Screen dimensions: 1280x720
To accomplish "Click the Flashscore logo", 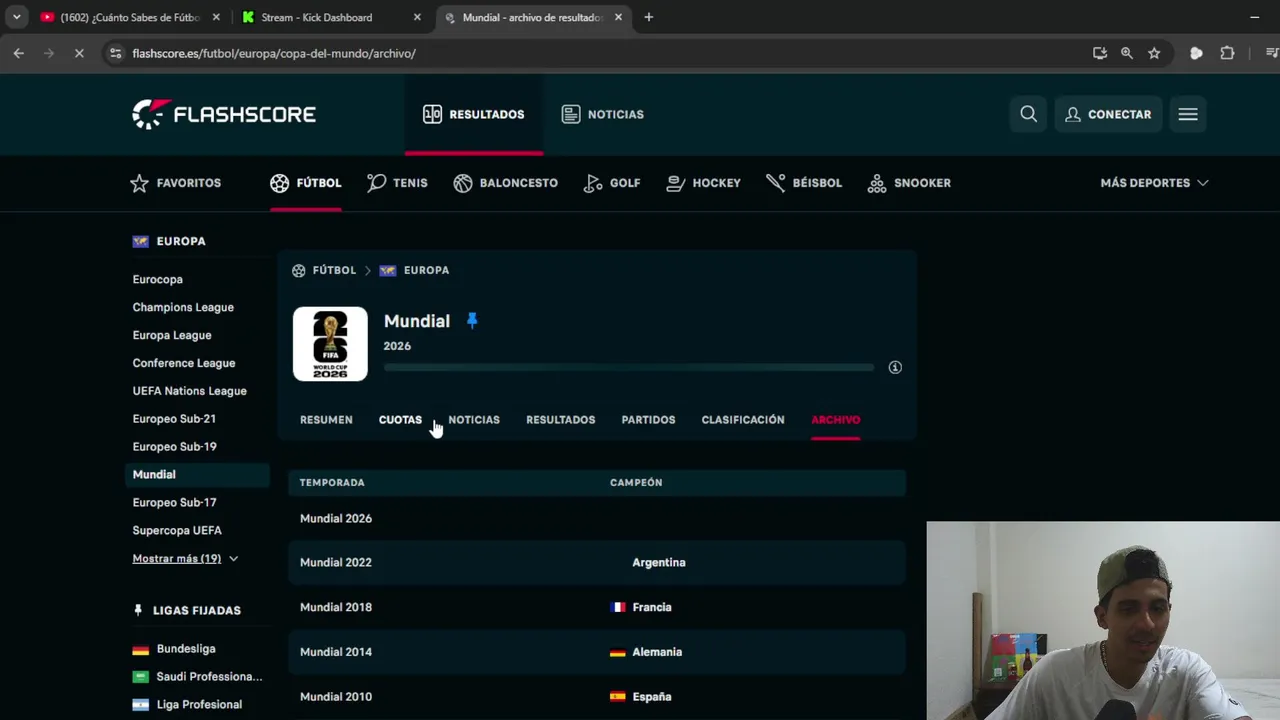I will (224, 114).
